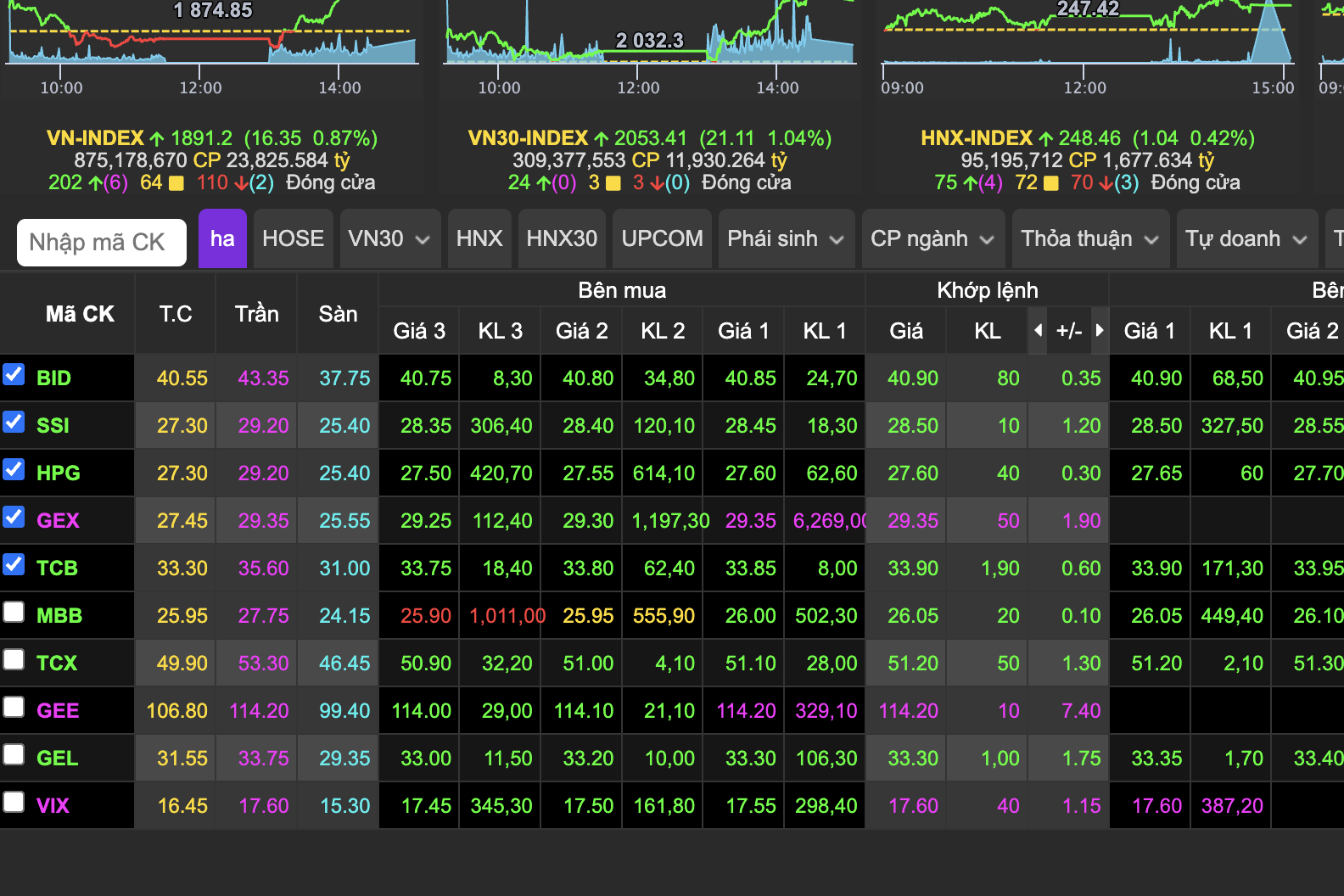1344x896 pixels.
Task: Click HNX-INDEX up arrow indicator
Action: click(x=1045, y=138)
